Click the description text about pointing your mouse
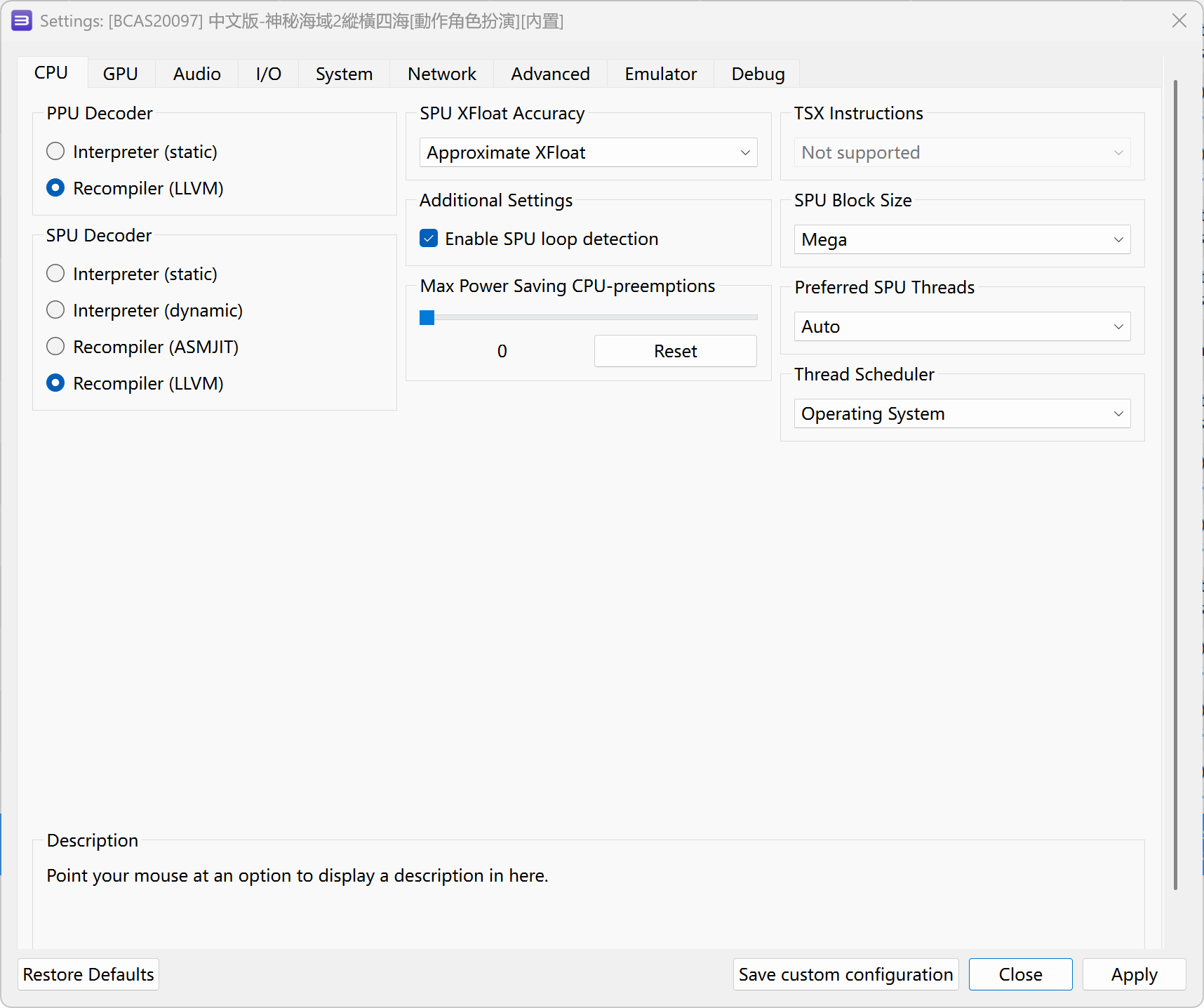 (x=297, y=875)
